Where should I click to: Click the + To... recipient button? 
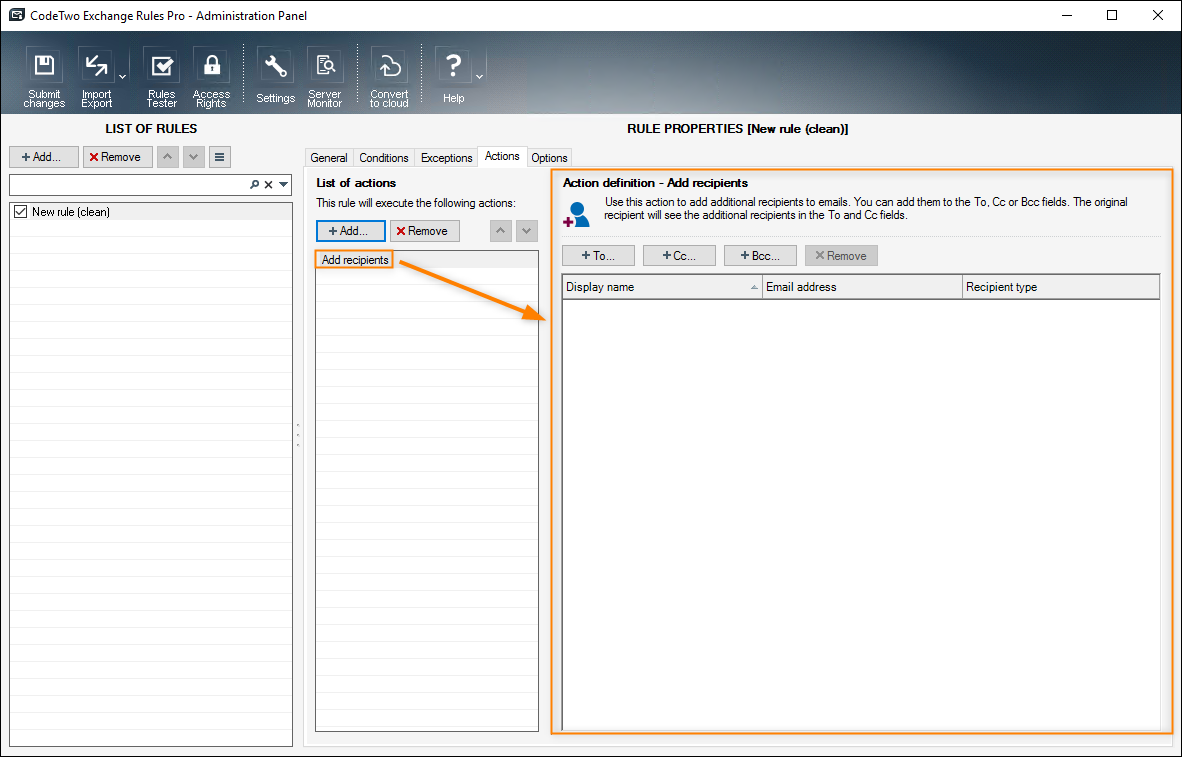pos(599,256)
